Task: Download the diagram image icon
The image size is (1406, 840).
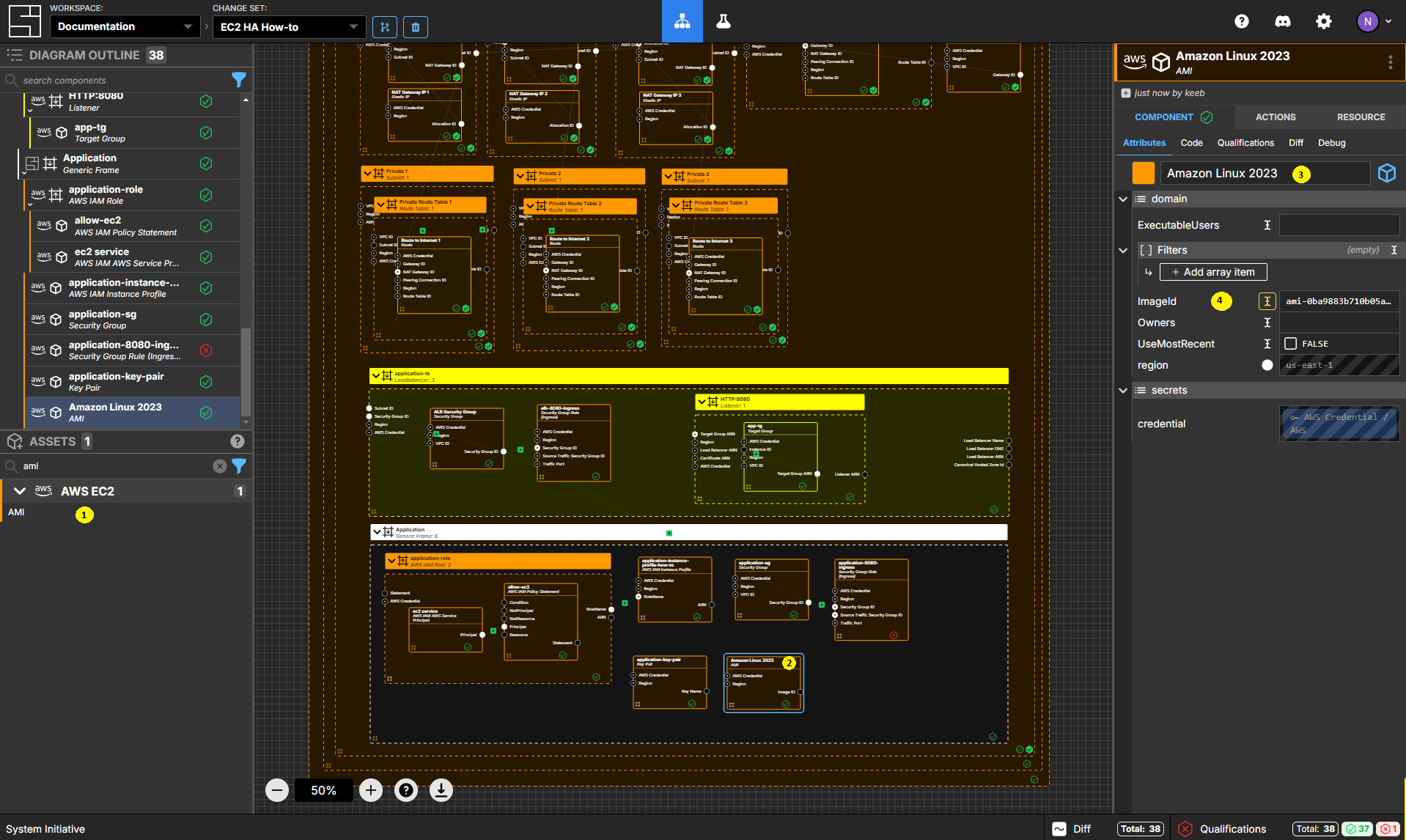Action: 441,790
